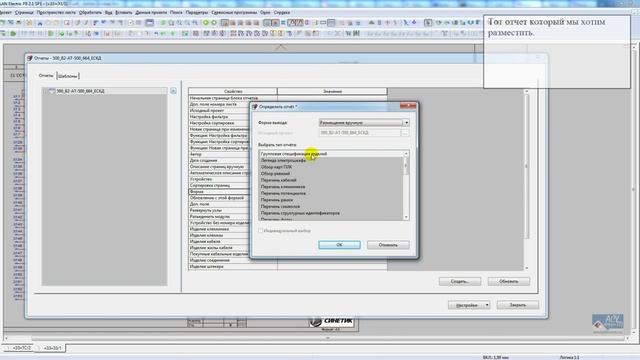Select the Изделие жилы кабеля property row

[x=220, y=247]
